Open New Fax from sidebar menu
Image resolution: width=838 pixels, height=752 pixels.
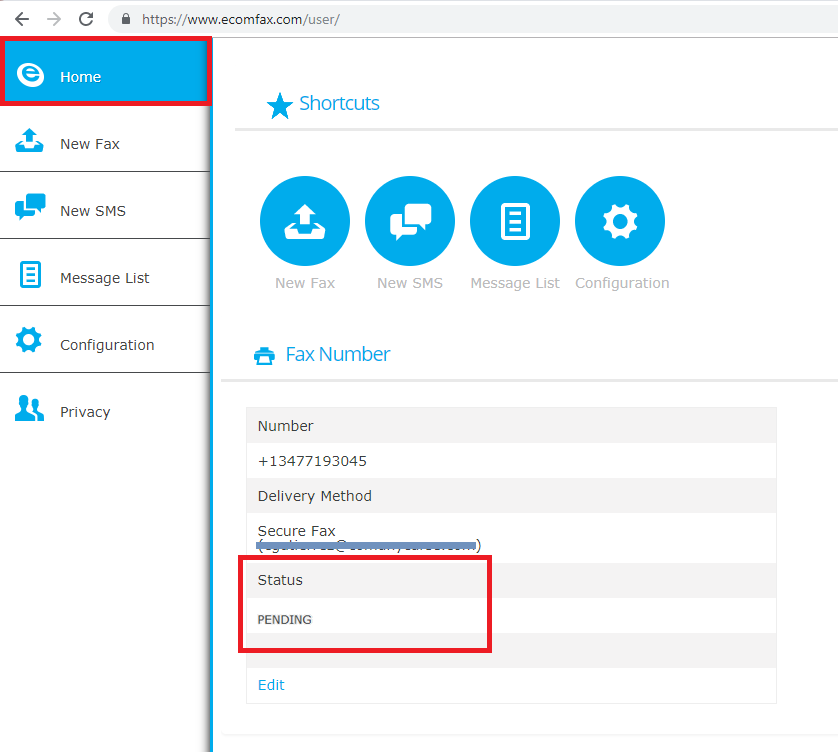coord(106,138)
